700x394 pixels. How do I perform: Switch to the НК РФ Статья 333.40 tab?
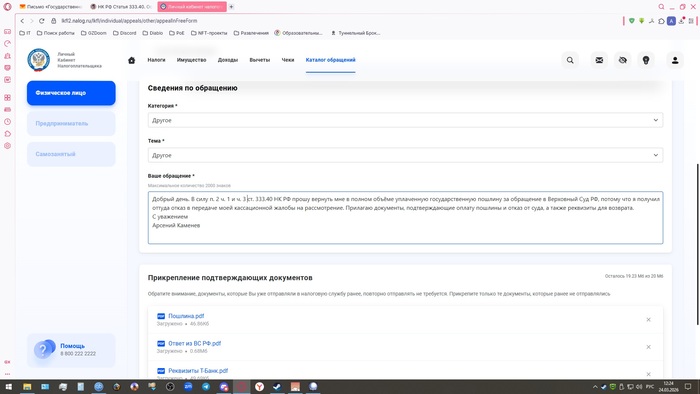click(121, 7)
